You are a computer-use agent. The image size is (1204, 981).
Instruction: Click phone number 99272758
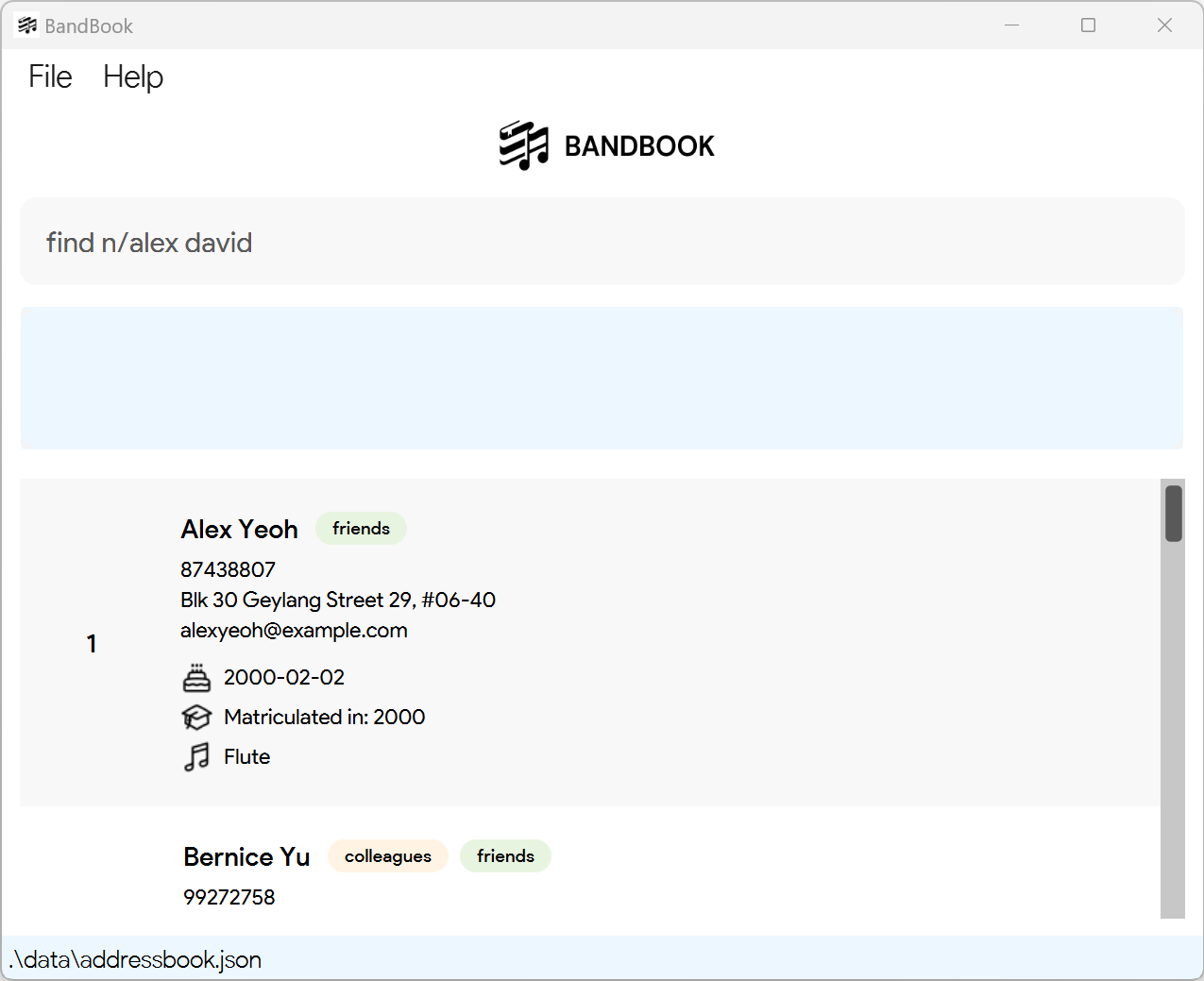229,897
